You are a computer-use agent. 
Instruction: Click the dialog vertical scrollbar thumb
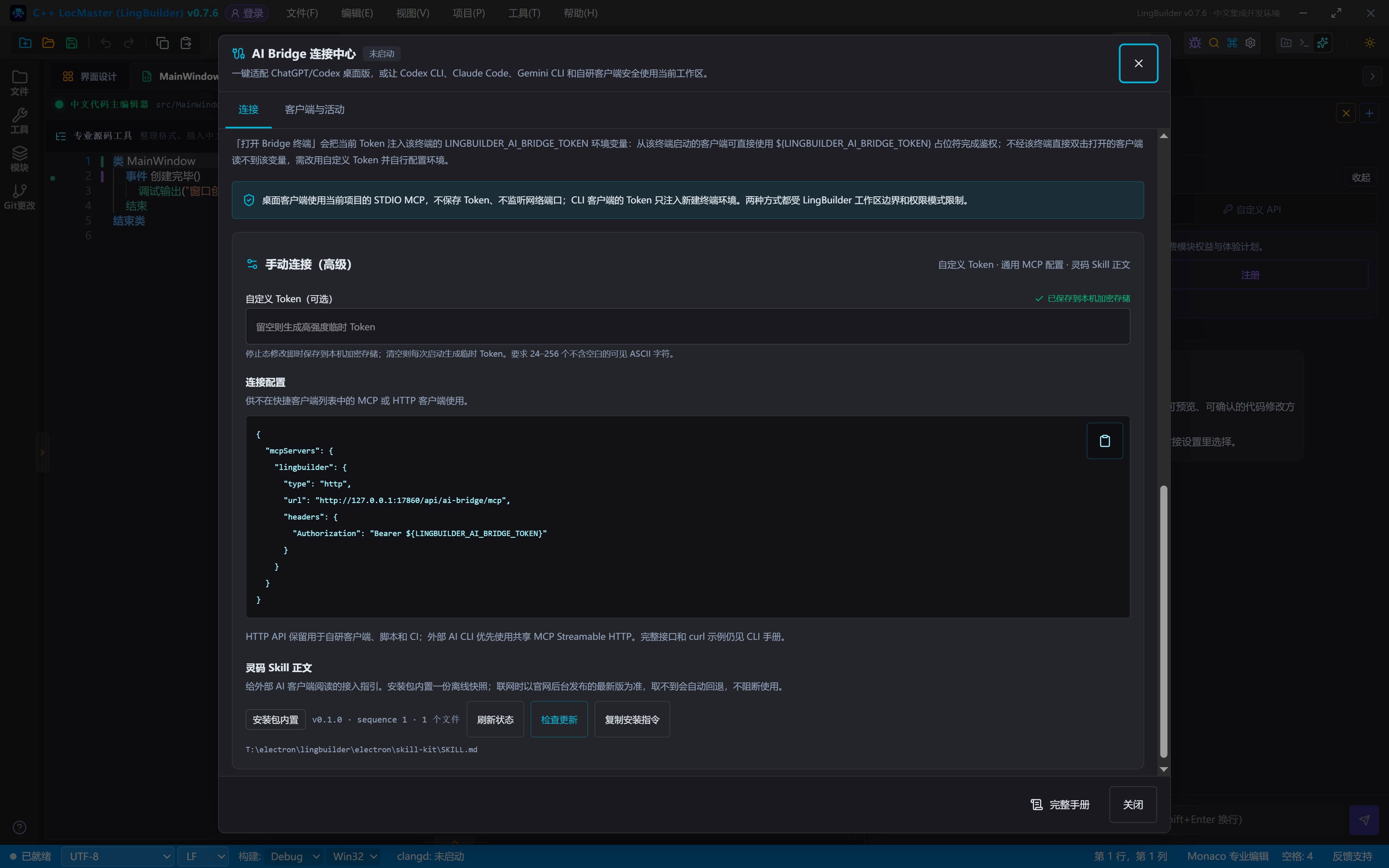pos(1163,621)
